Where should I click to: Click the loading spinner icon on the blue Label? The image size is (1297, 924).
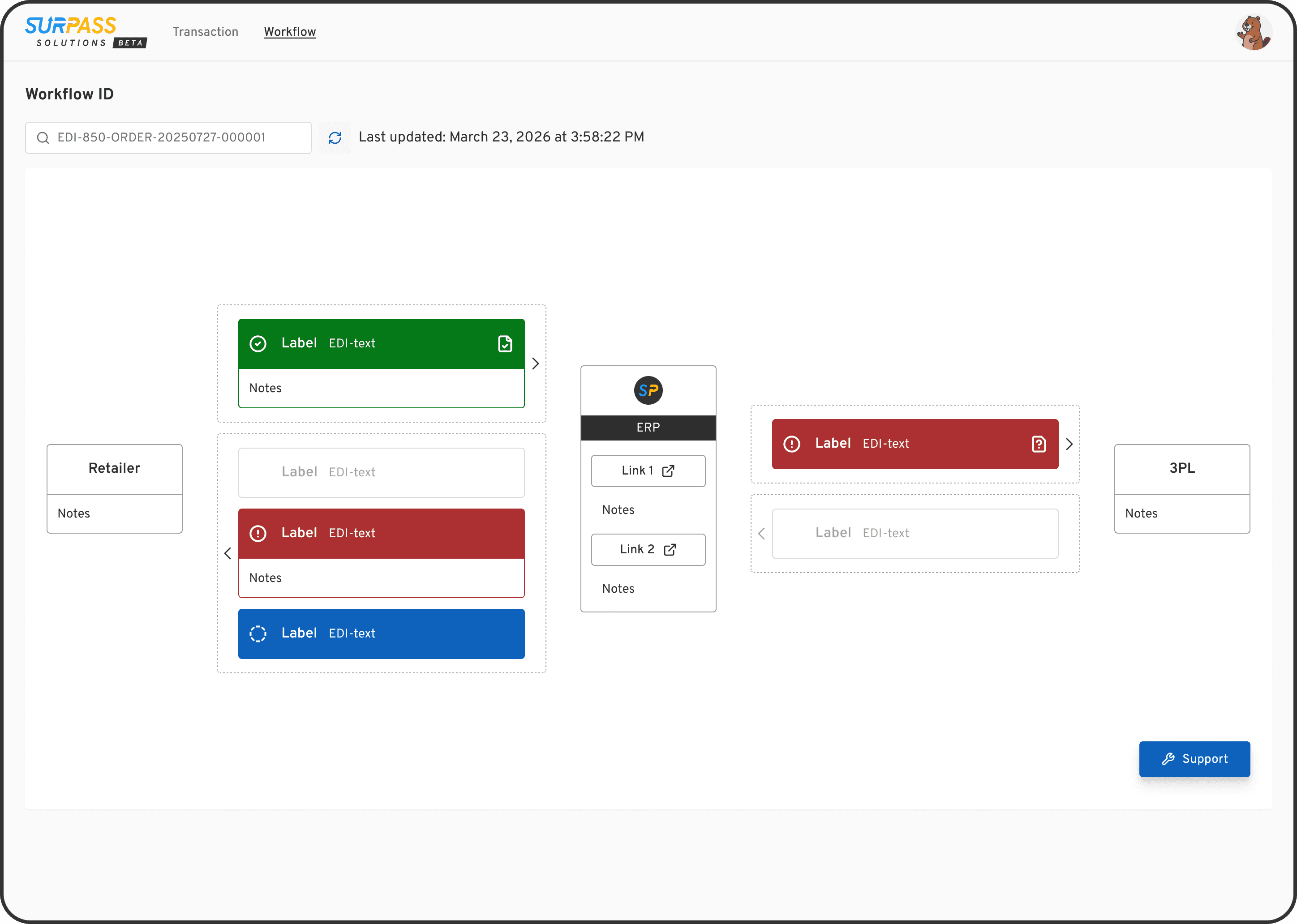tap(258, 633)
